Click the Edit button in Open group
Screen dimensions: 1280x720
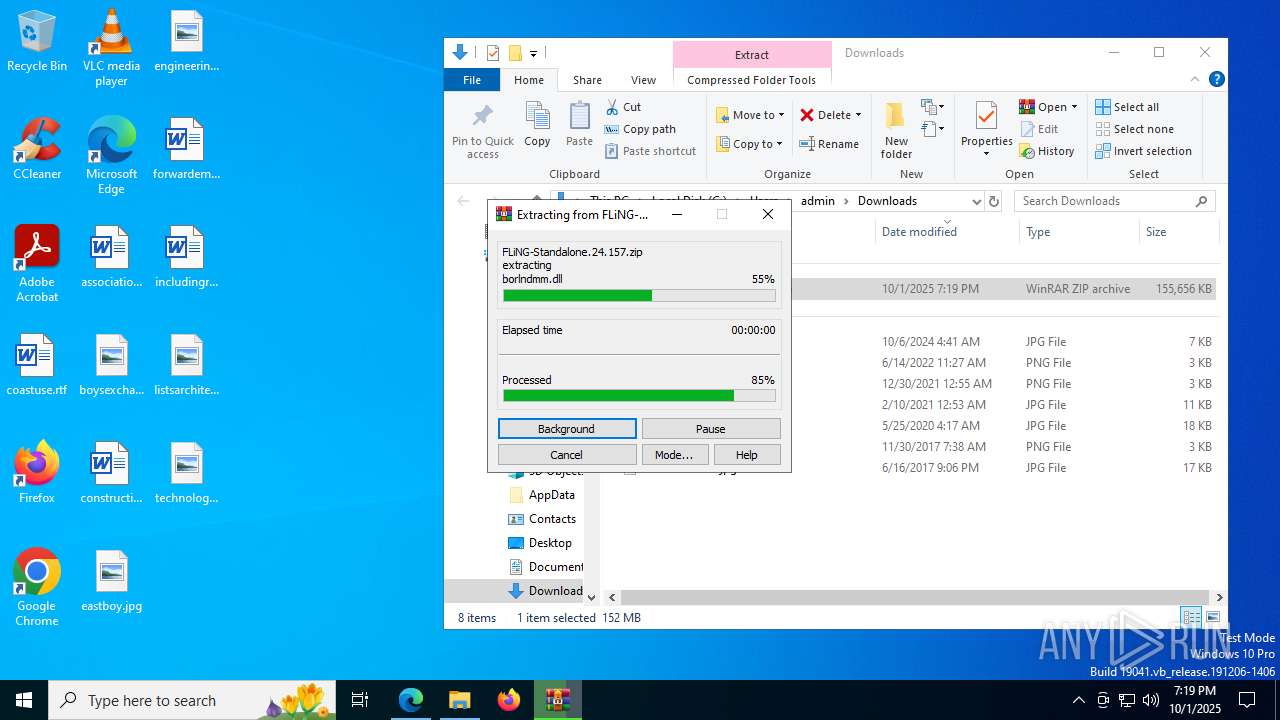1039,129
